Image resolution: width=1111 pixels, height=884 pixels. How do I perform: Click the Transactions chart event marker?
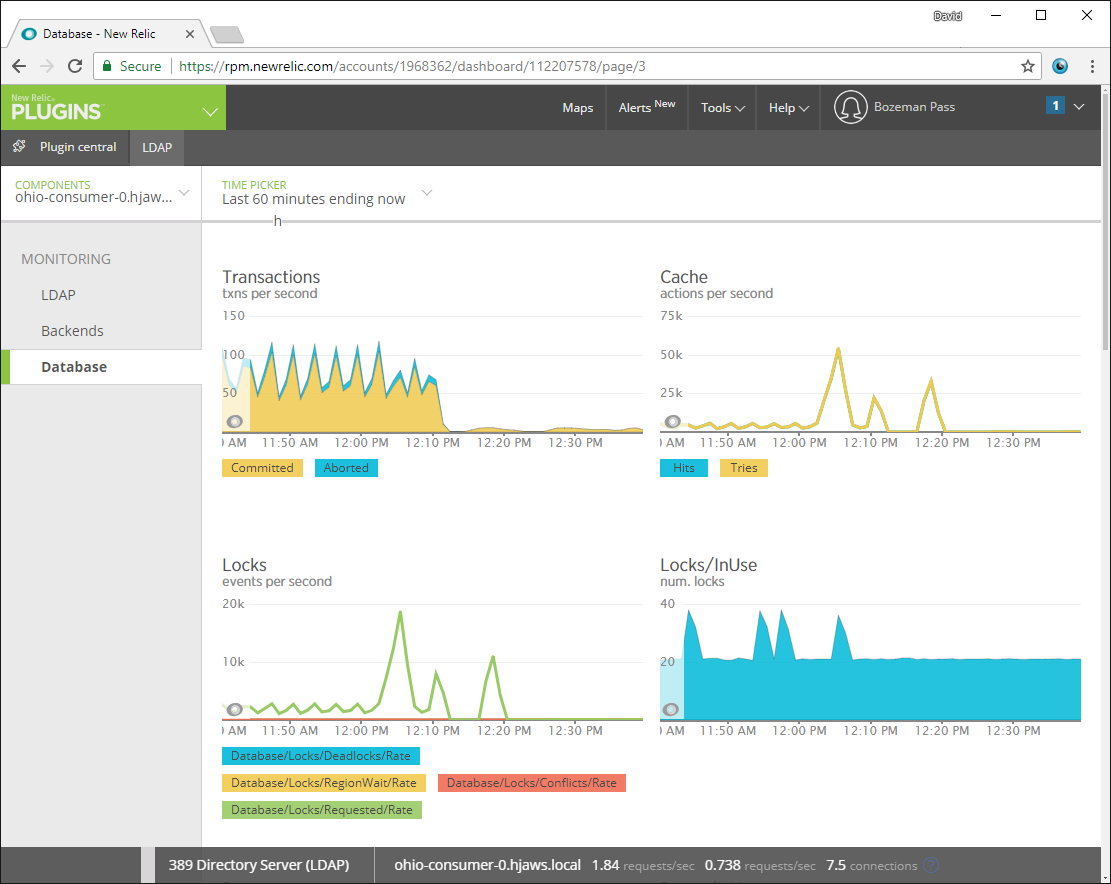[235, 422]
